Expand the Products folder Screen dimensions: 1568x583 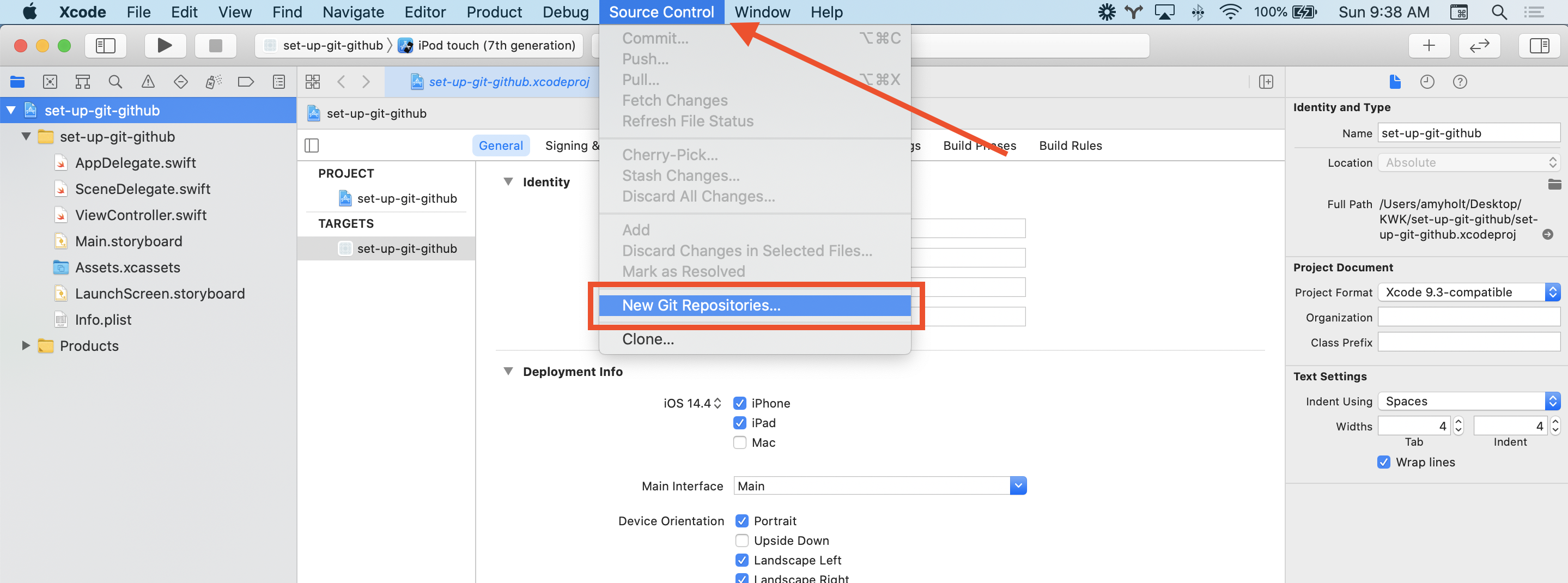tap(26, 345)
